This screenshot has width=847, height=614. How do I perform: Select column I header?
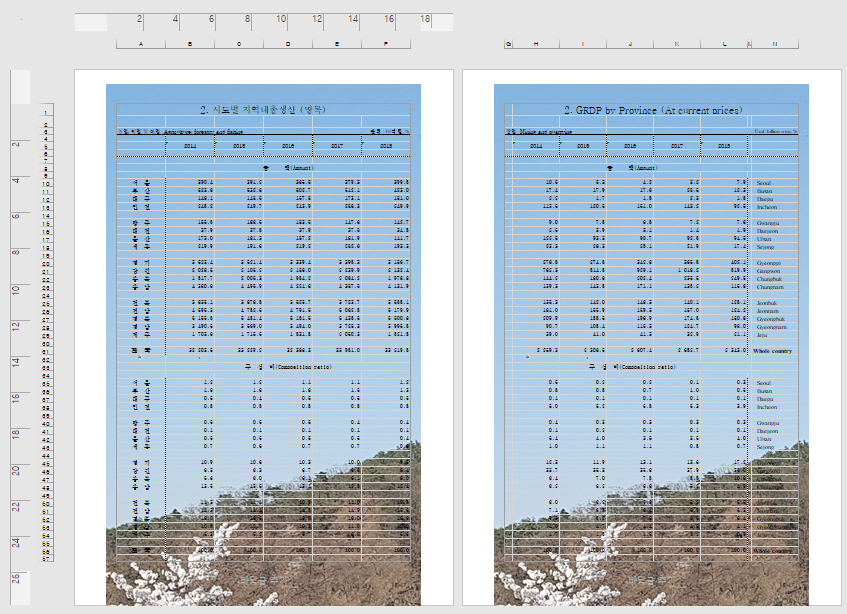(x=583, y=44)
